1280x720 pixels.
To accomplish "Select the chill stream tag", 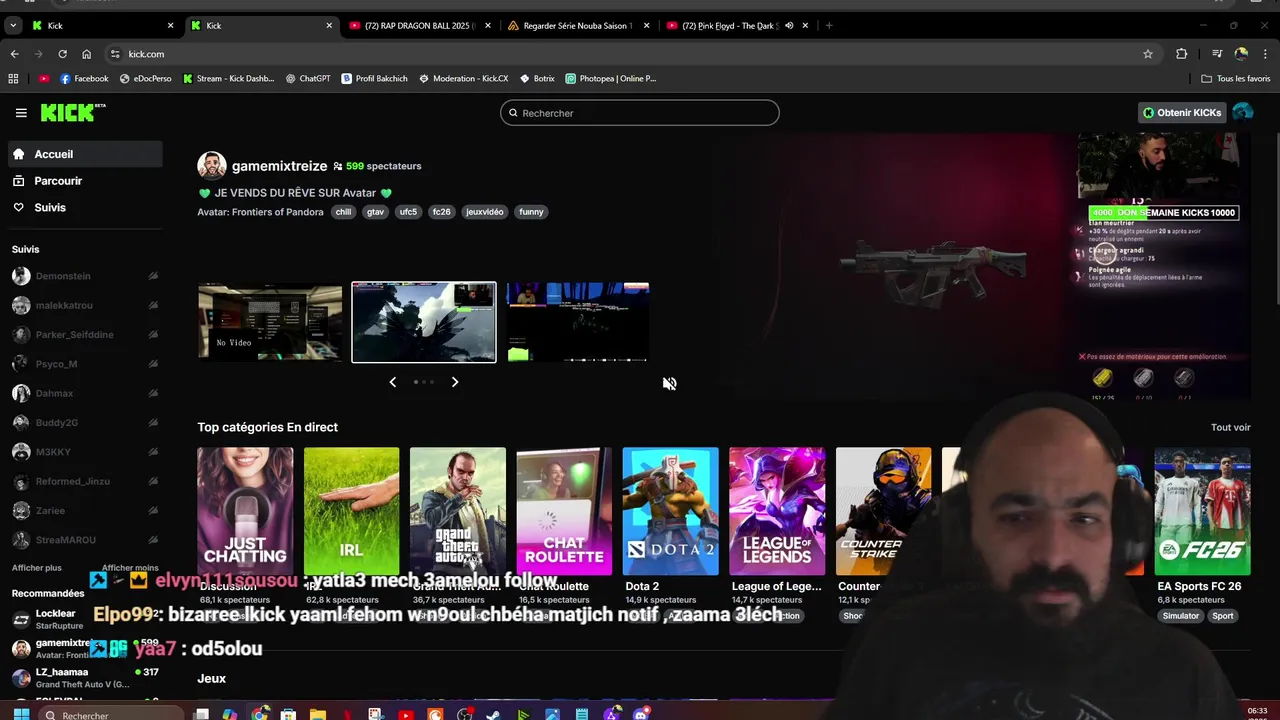I will (x=343, y=212).
